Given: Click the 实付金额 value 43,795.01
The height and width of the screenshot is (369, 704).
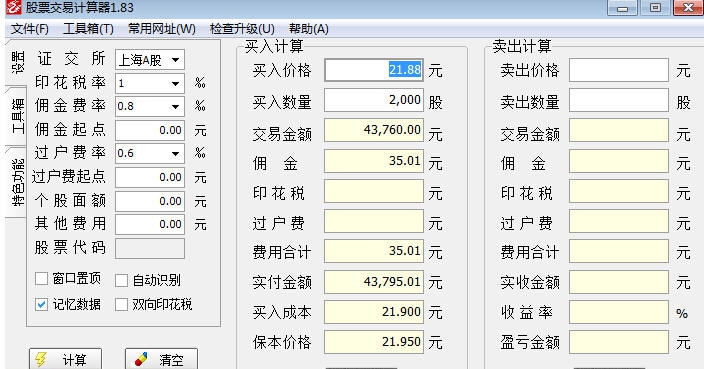Looking at the screenshot, I should [x=374, y=281].
